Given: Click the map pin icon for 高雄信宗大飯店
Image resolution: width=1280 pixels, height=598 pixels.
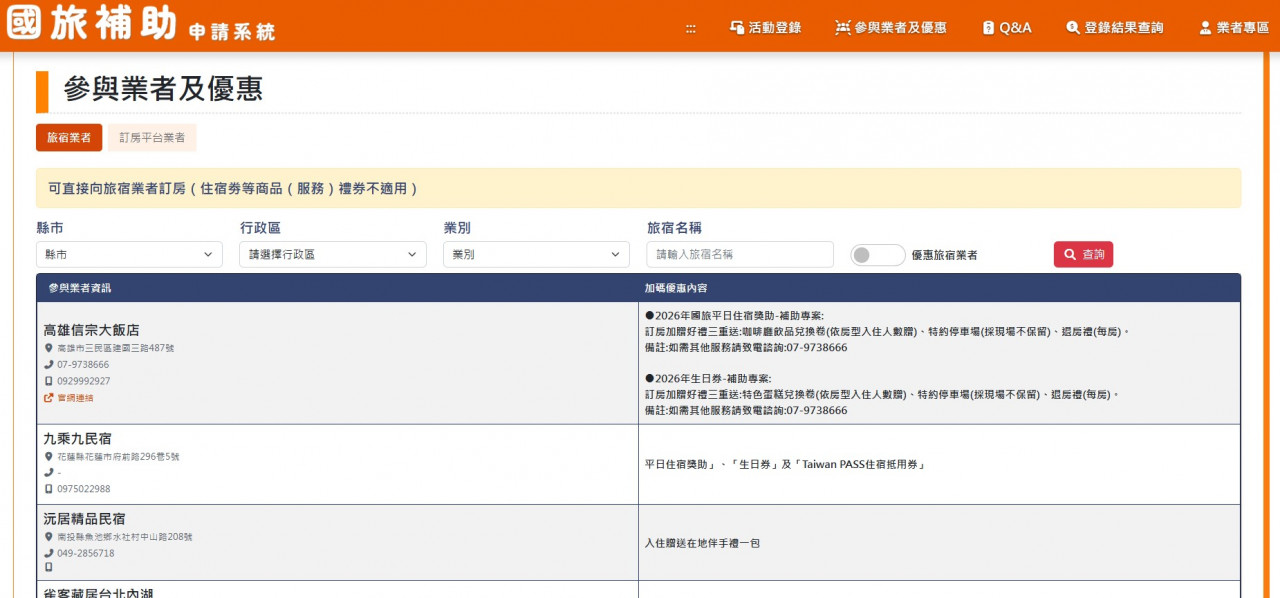Looking at the screenshot, I should coord(48,348).
